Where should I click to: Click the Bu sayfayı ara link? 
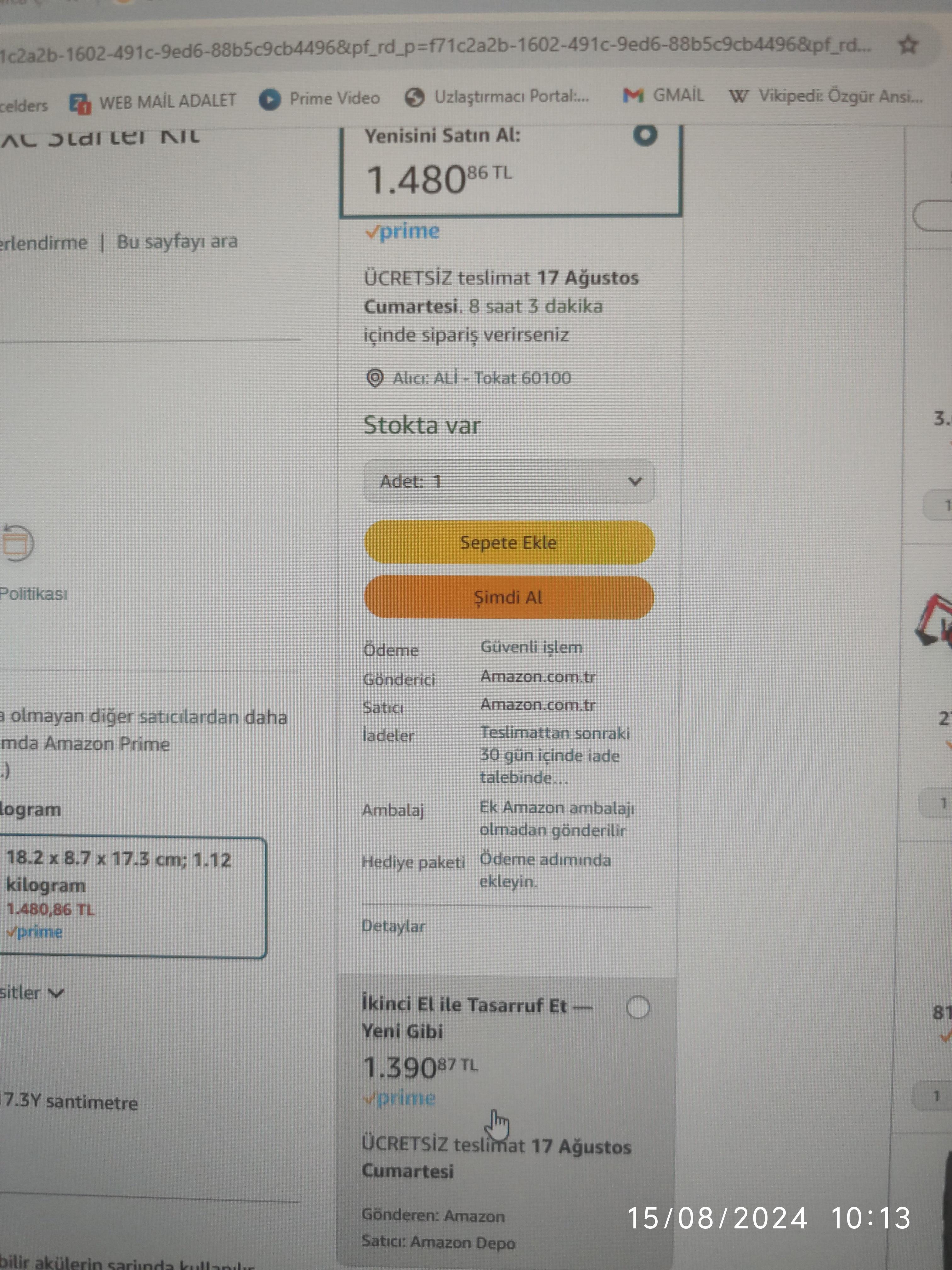pyautogui.click(x=177, y=241)
